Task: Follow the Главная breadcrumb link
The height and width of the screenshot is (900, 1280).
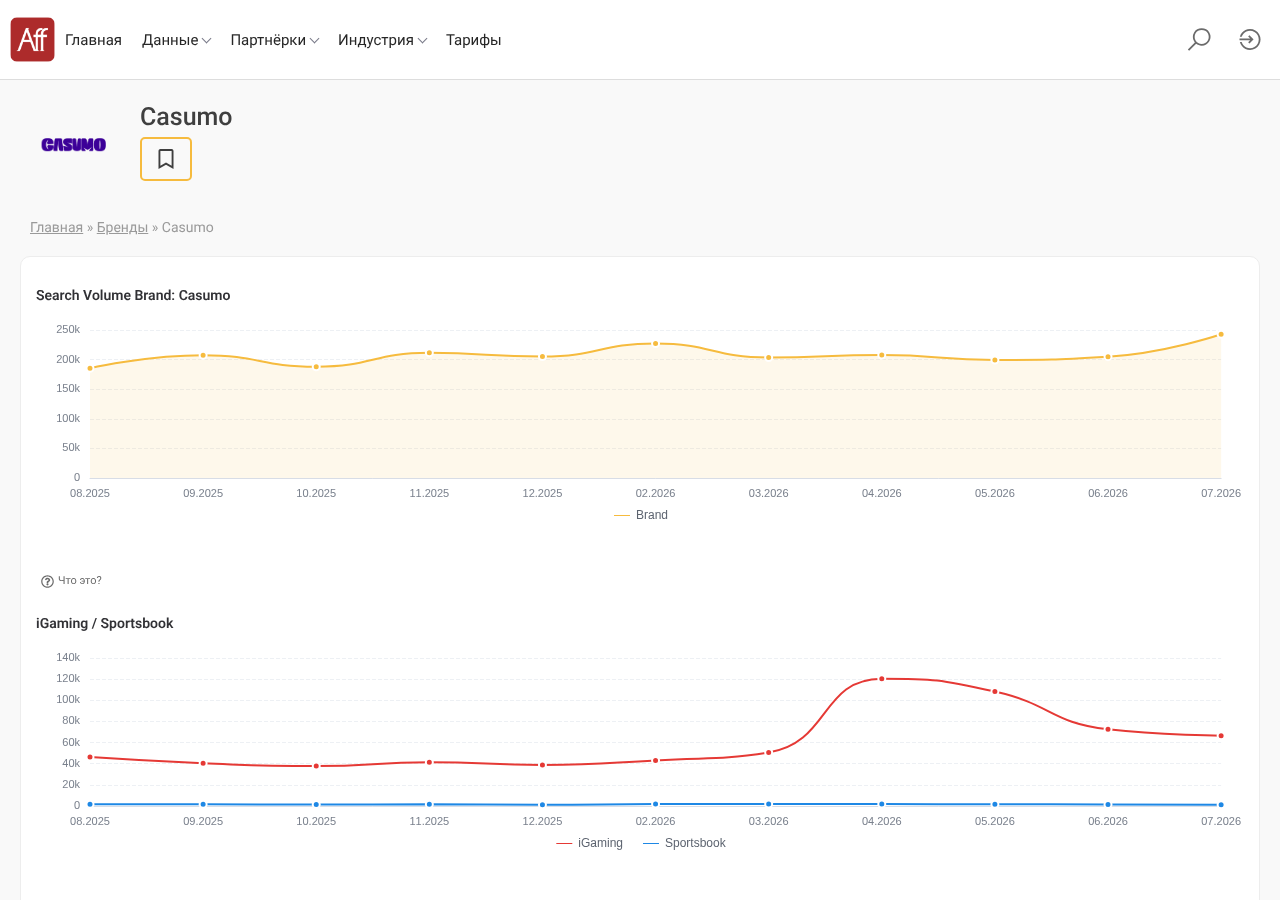Action: click(56, 227)
